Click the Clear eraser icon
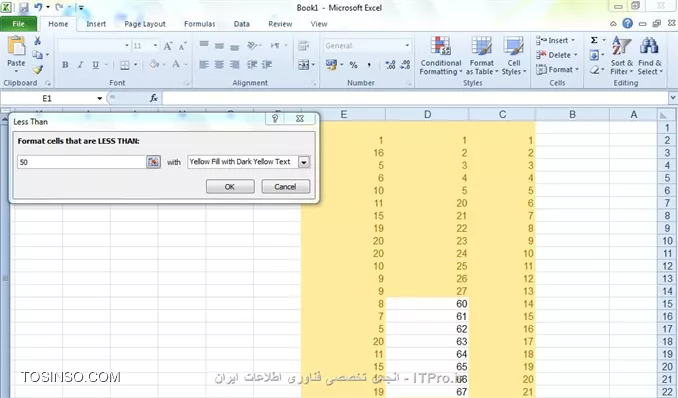 point(594,69)
